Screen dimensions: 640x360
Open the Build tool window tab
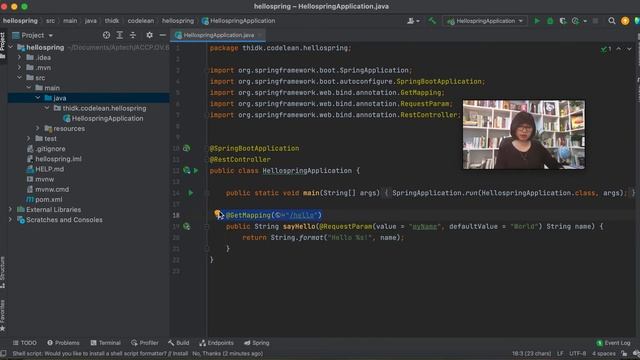click(178, 343)
